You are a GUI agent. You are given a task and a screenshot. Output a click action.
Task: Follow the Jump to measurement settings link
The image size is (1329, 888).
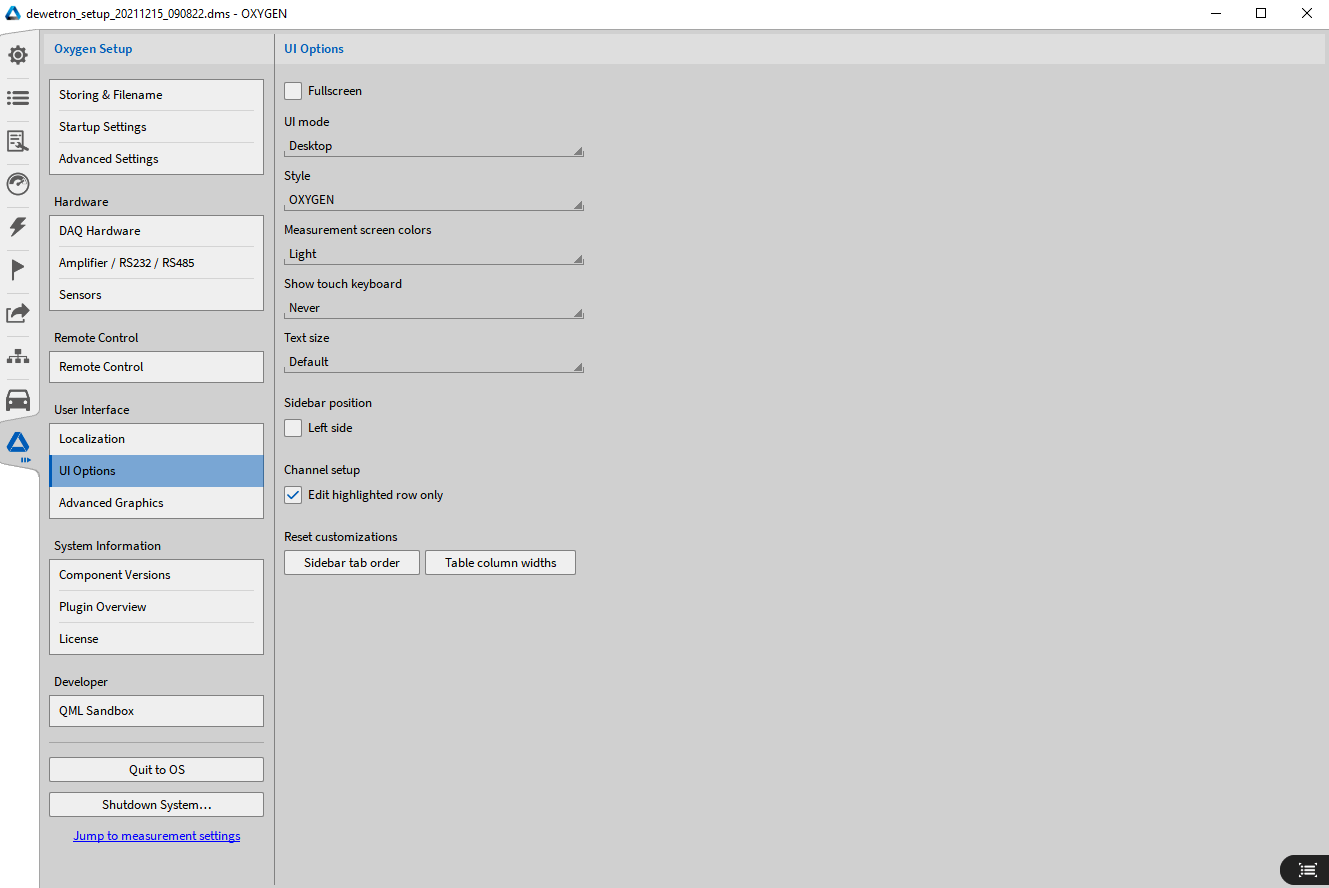[x=156, y=836]
